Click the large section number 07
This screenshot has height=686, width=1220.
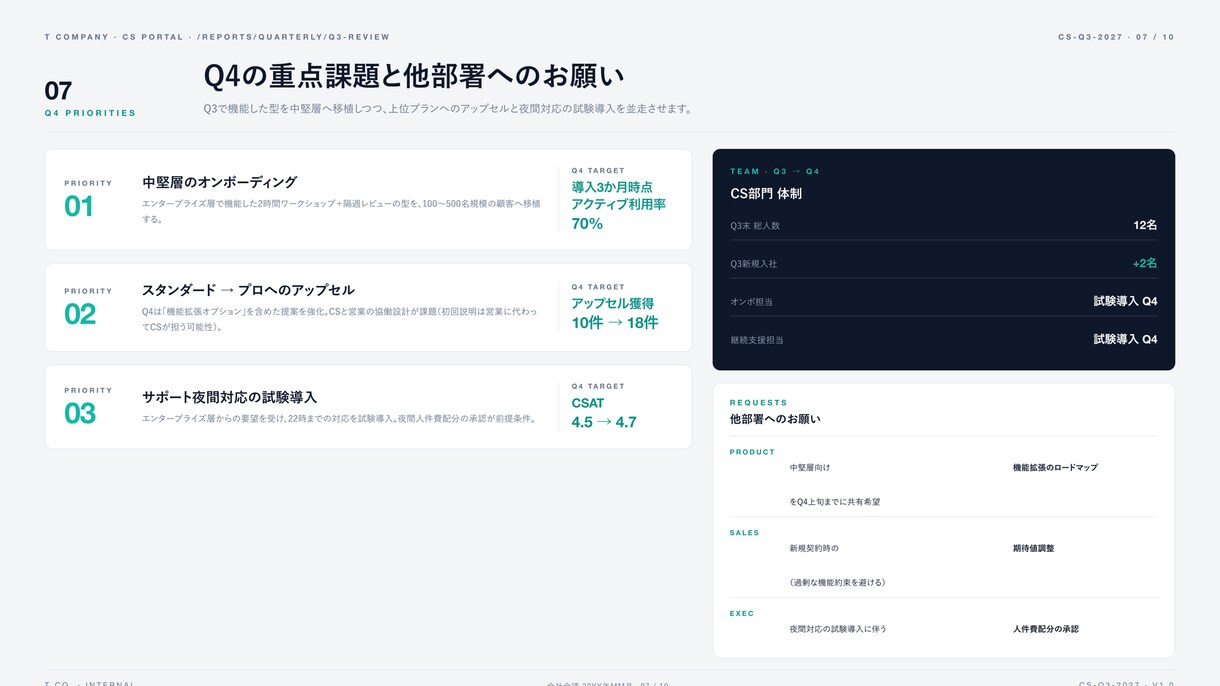(58, 91)
